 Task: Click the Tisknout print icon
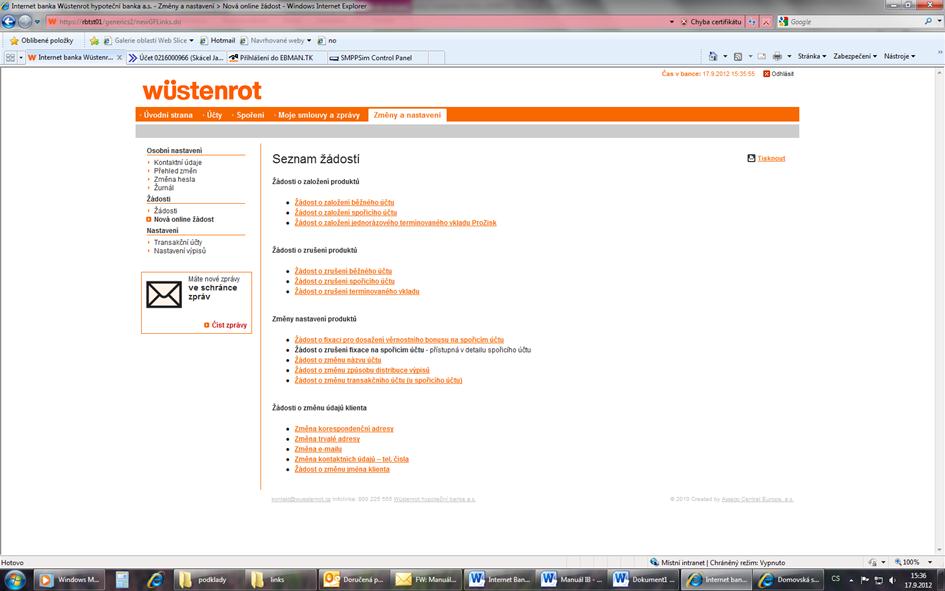point(751,158)
